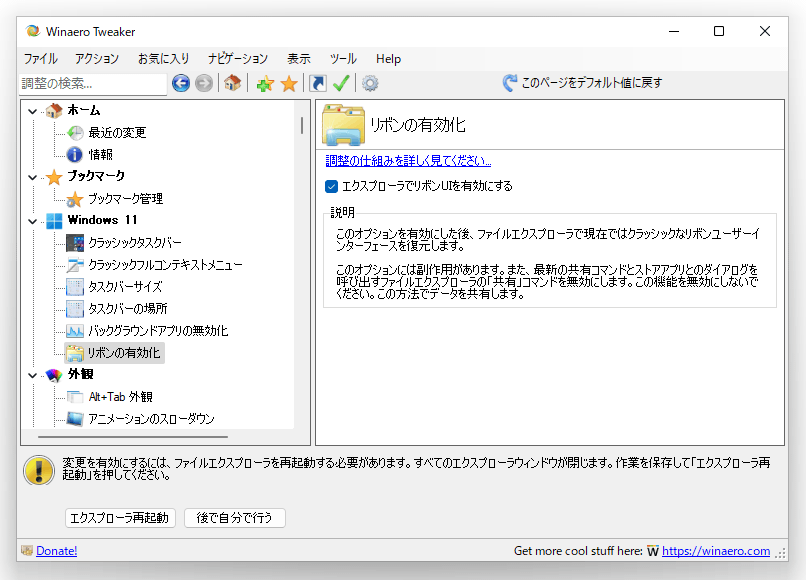Click the アニメーションのスローダウン icon
This screenshot has width=806, height=580.
[x=75, y=419]
